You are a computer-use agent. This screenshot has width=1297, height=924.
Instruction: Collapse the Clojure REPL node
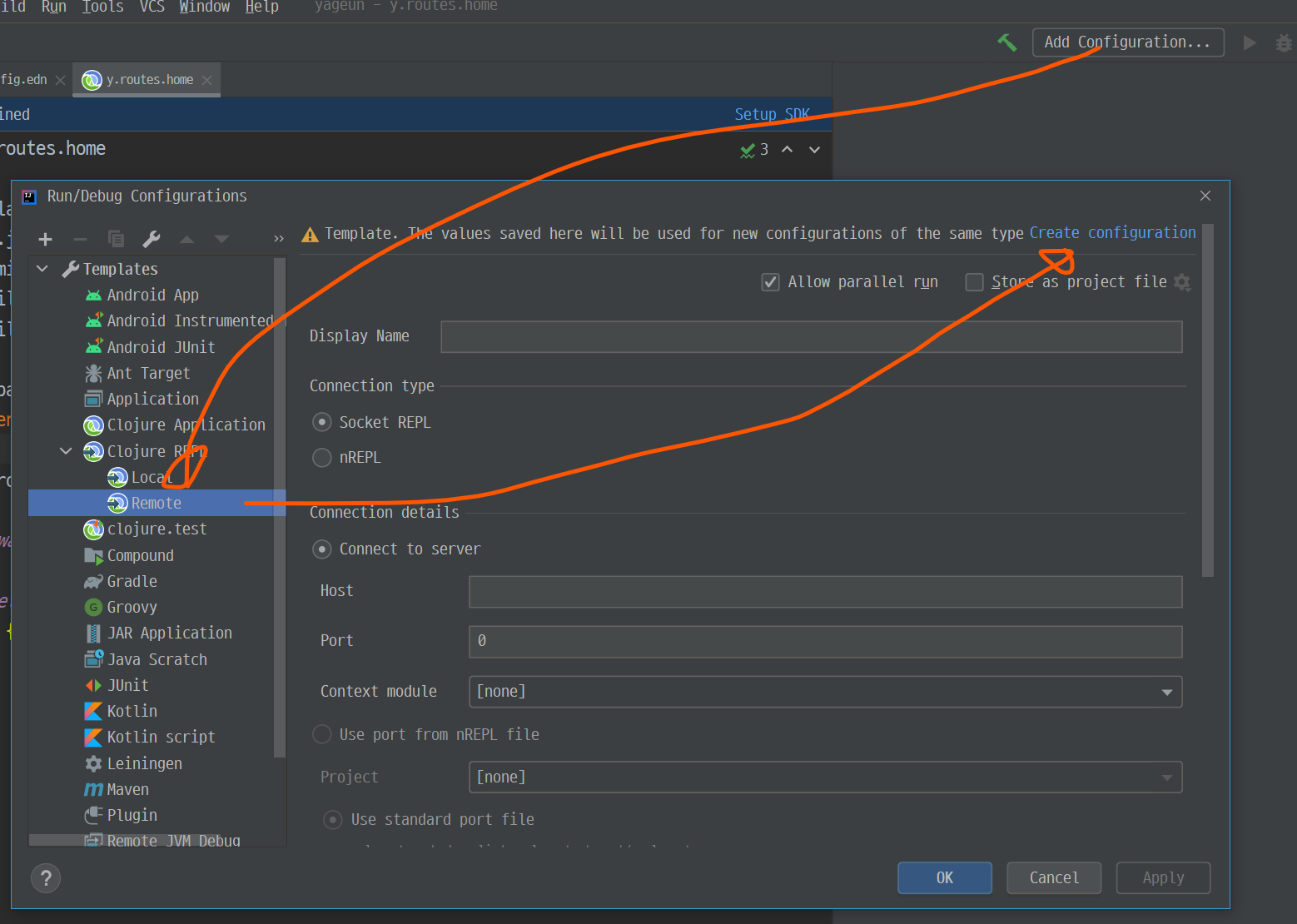click(x=66, y=451)
